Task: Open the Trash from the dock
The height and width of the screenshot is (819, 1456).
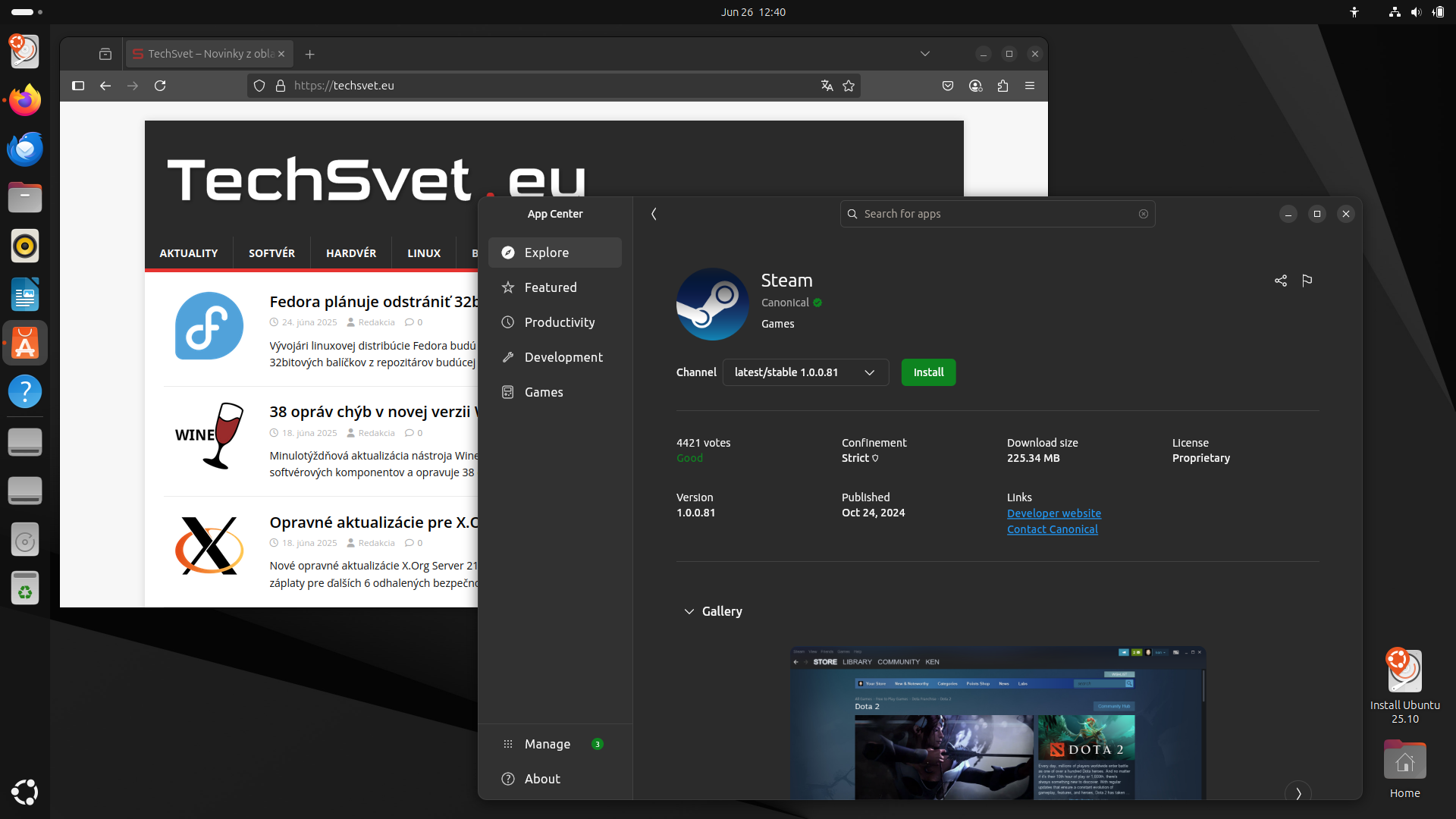Action: [25, 588]
